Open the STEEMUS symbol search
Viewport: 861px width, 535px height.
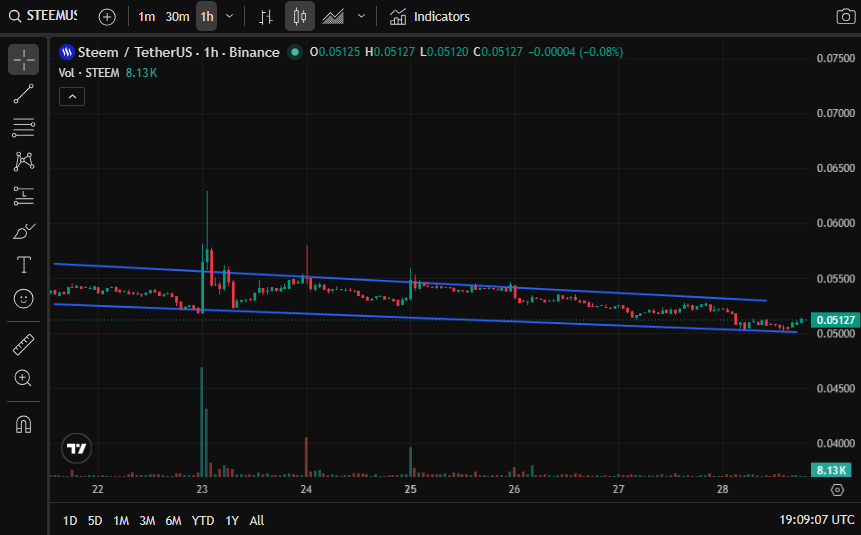click(x=43, y=16)
